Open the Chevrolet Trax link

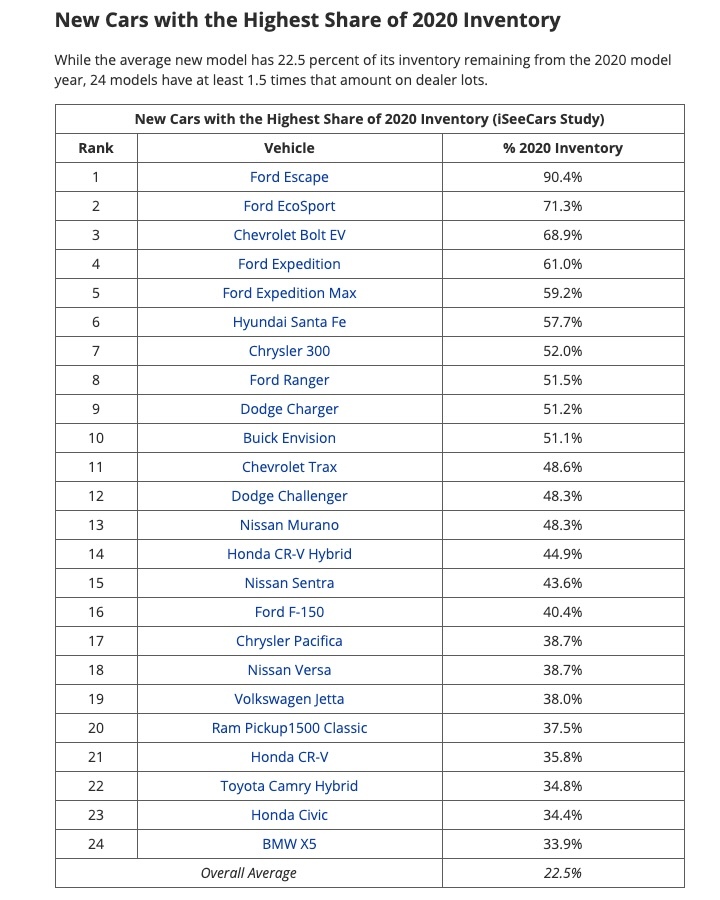click(289, 467)
